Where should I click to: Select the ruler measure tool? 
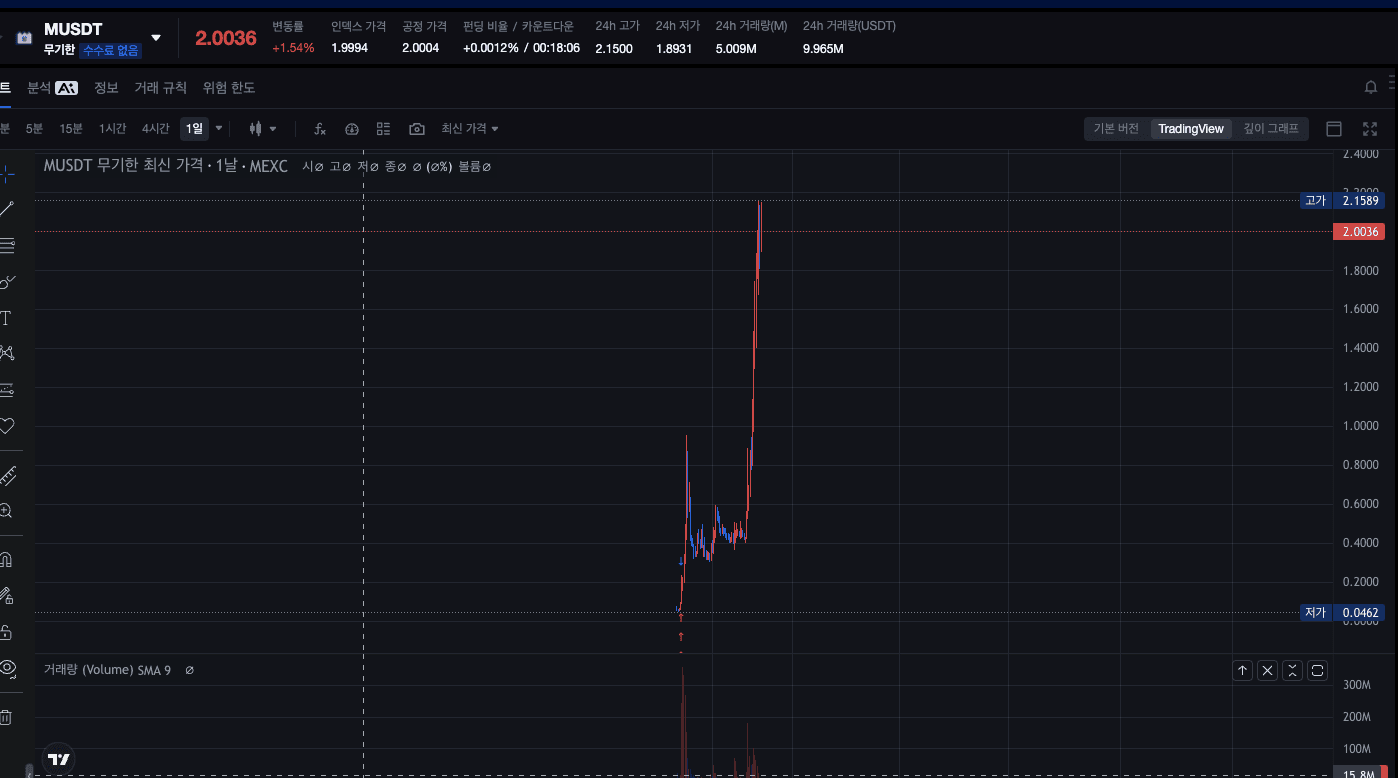click(7, 475)
